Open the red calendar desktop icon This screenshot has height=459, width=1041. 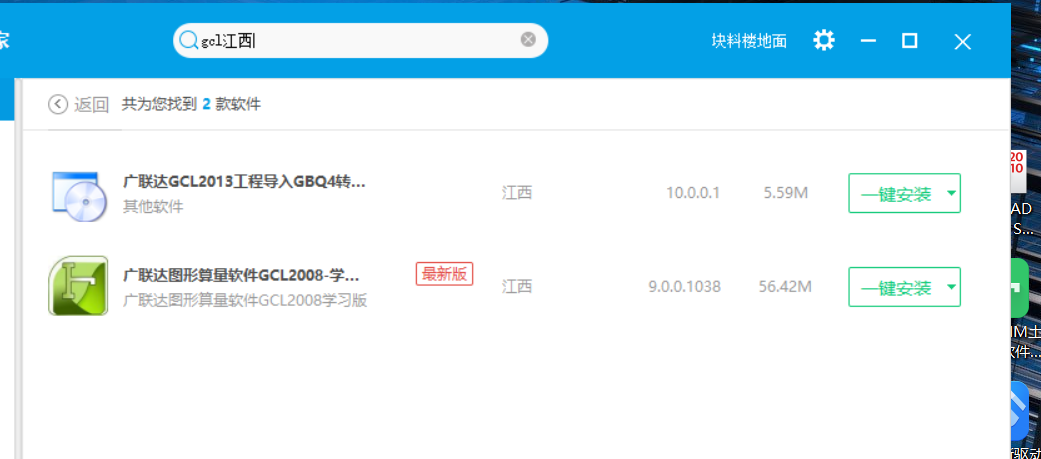[x=1018, y=169]
